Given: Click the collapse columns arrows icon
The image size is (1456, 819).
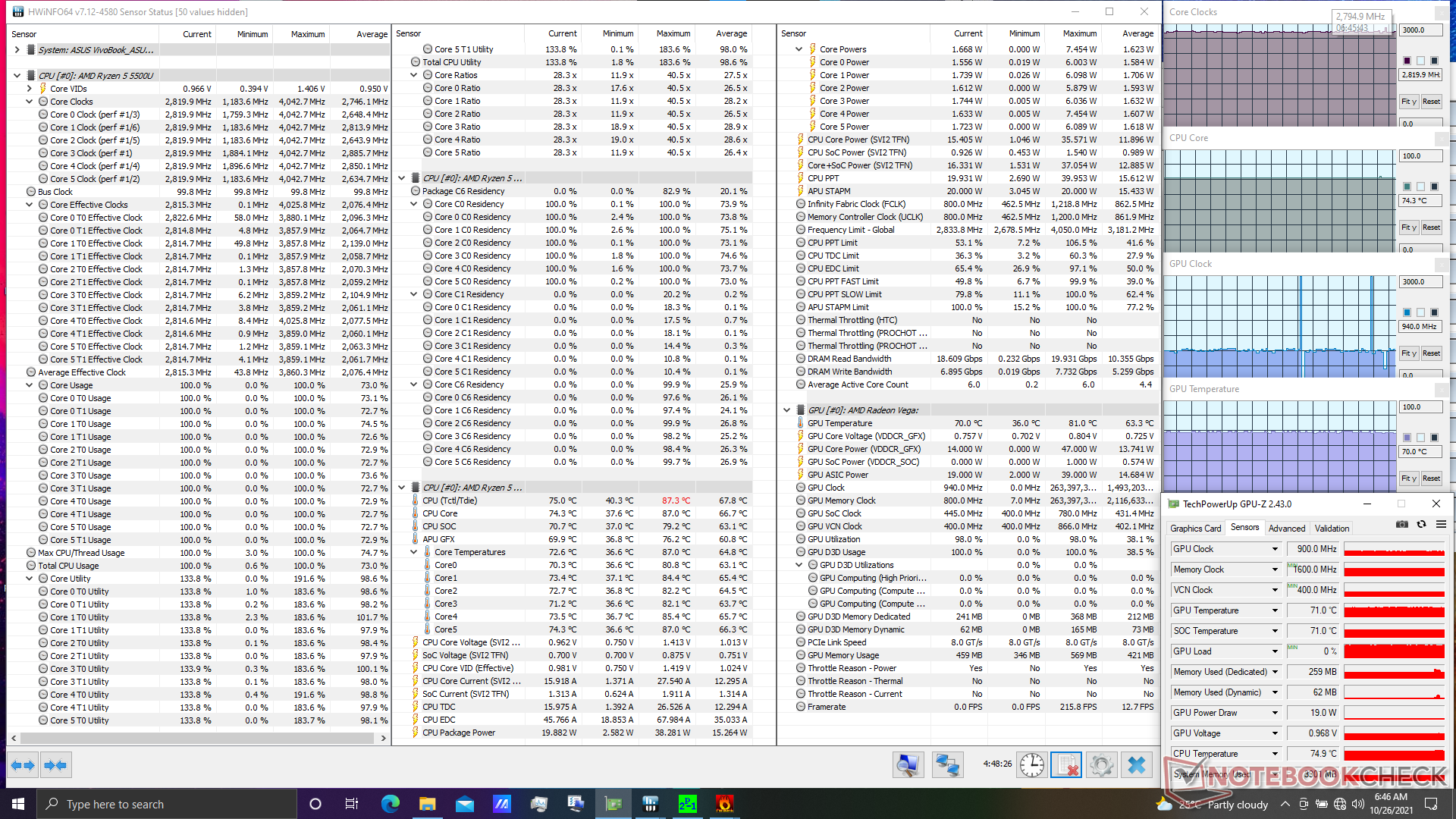Looking at the screenshot, I should 55,765.
